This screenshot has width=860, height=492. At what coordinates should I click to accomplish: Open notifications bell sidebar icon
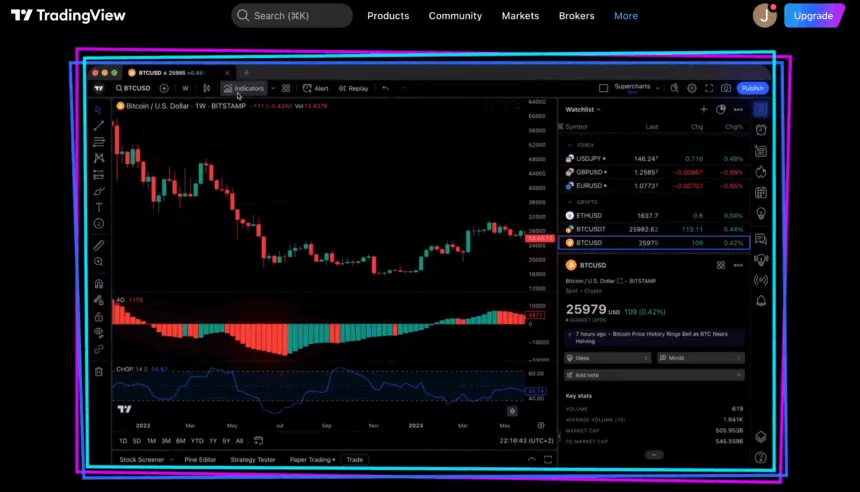(761, 301)
